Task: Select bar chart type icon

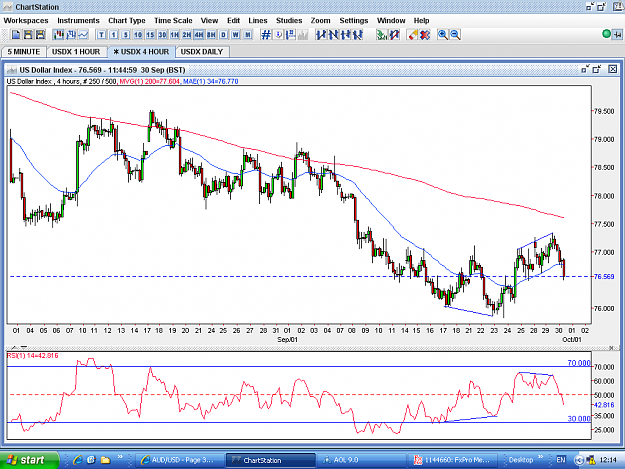Action: [x=71, y=35]
